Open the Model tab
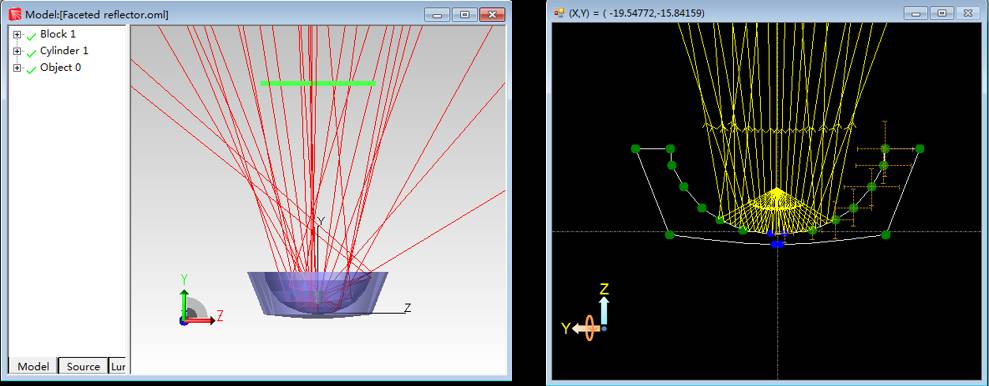The width and height of the screenshot is (989, 386). (33, 366)
